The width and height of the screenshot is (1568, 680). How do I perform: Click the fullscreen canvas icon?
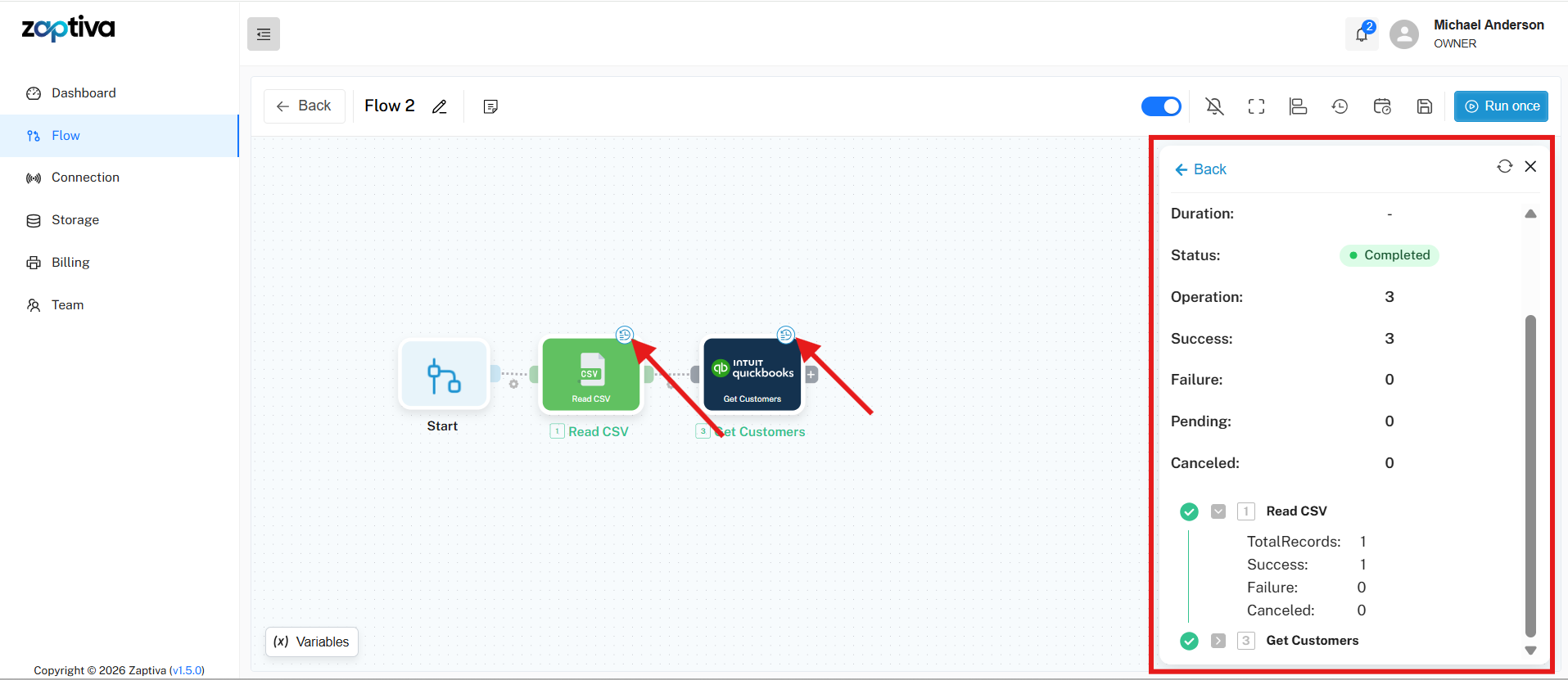point(1256,106)
